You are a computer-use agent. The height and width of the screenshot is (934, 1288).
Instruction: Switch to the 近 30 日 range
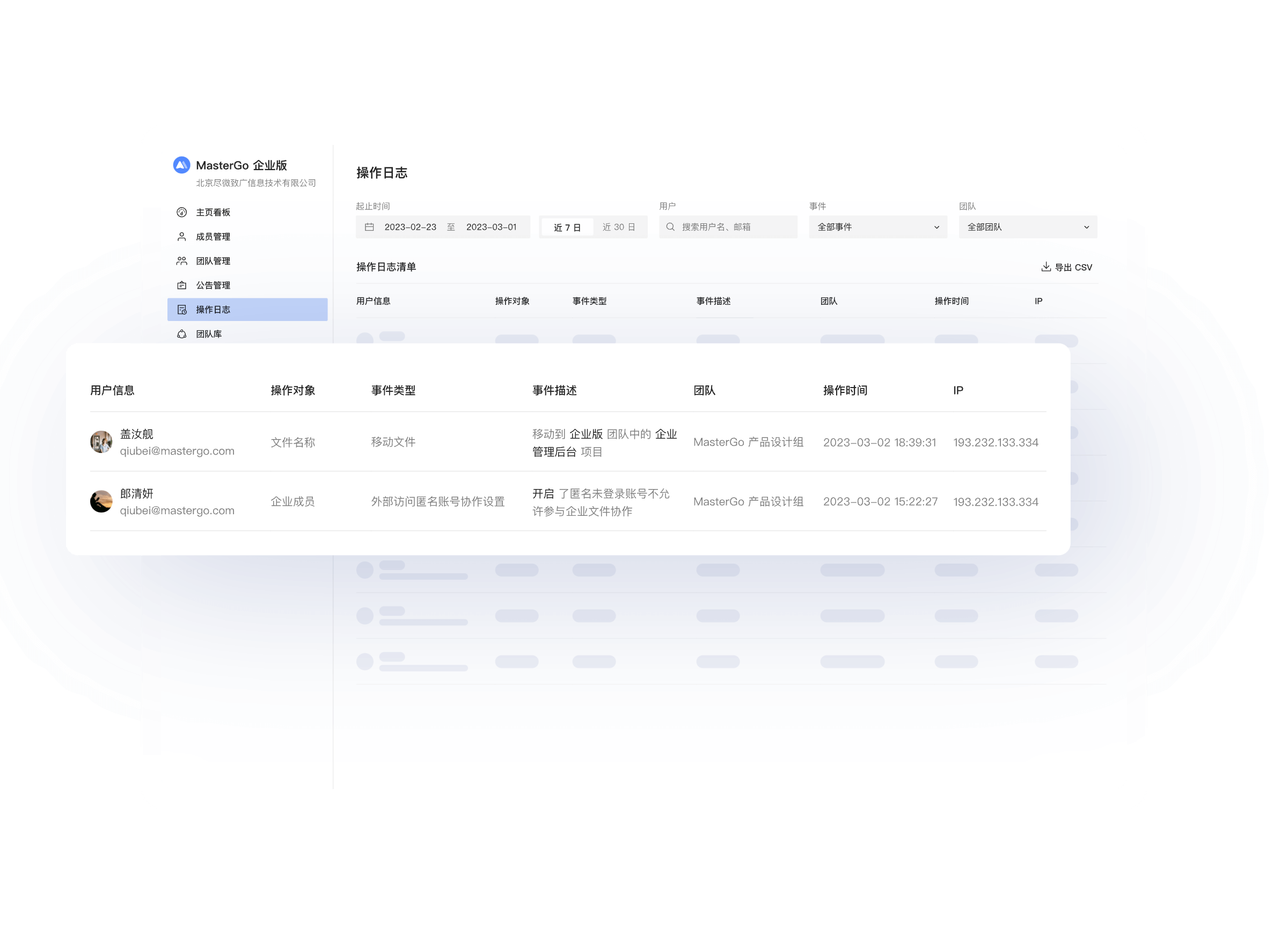(618, 227)
